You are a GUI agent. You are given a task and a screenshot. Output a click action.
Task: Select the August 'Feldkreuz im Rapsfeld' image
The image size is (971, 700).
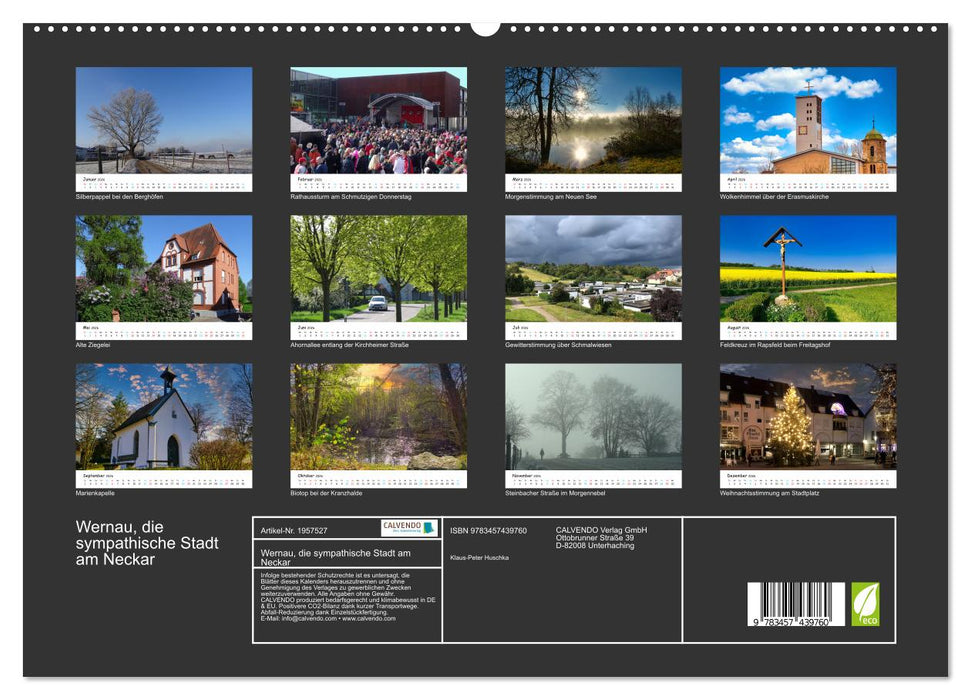pyautogui.click(x=806, y=270)
